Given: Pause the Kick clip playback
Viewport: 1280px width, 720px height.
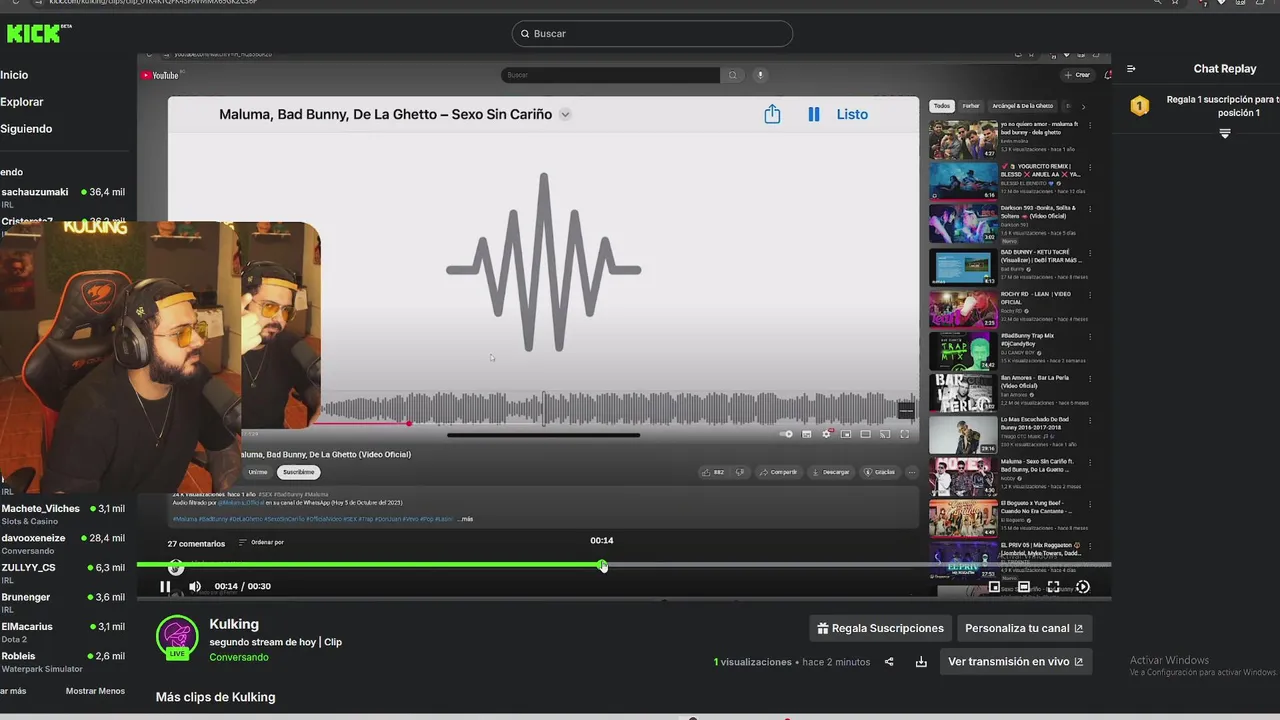Looking at the screenshot, I should click(165, 587).
